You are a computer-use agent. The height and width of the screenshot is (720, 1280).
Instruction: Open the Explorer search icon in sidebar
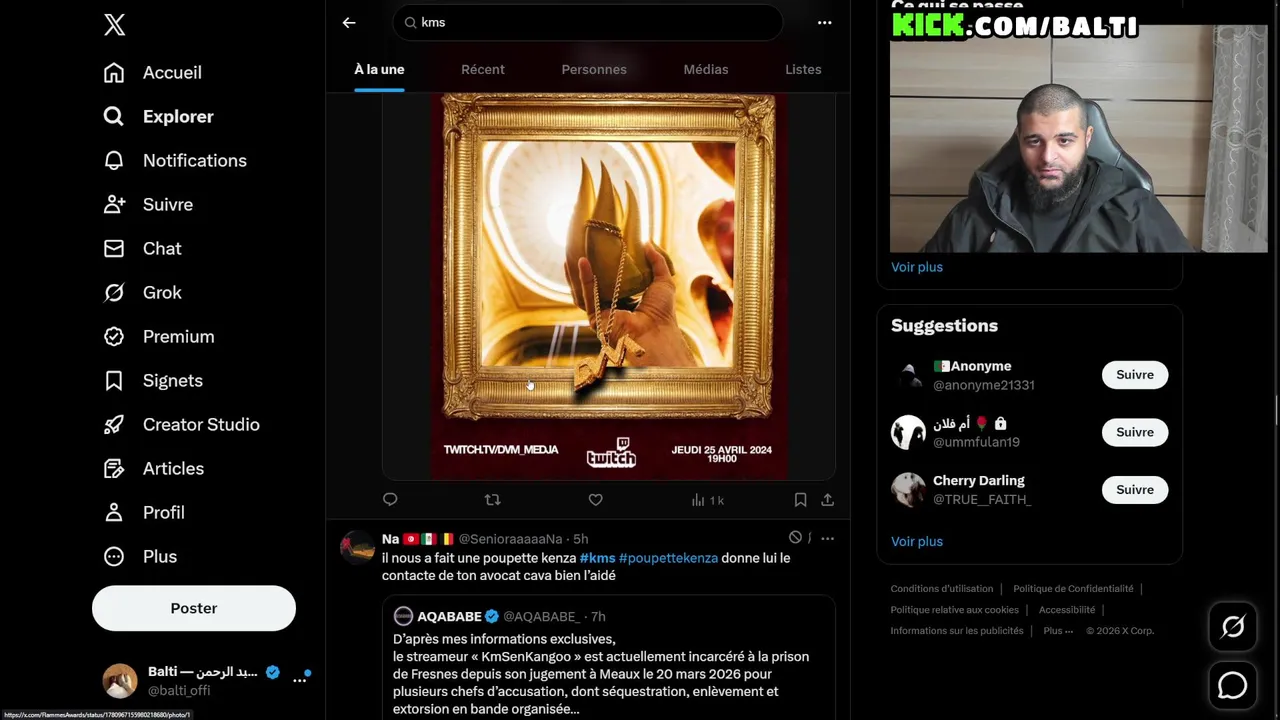(x=114, y=117)
